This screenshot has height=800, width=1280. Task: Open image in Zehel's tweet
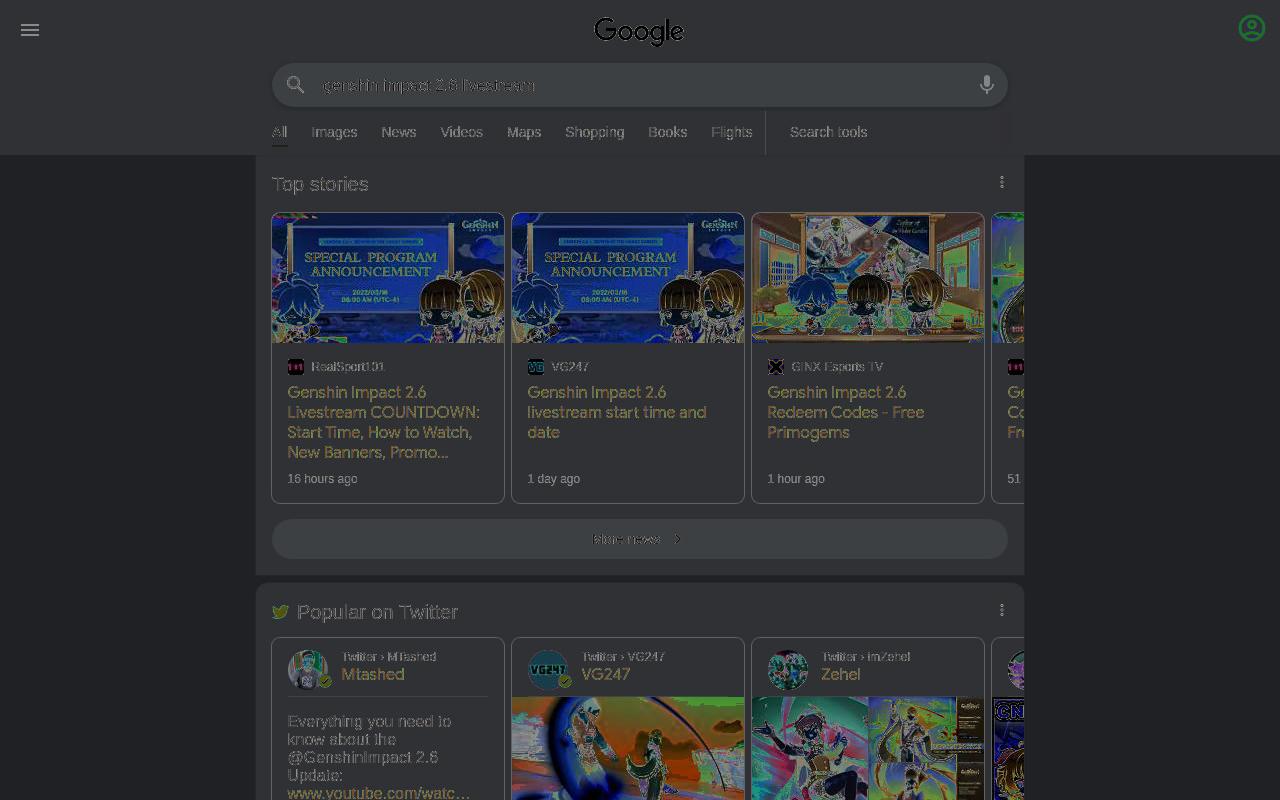[868, 748]
